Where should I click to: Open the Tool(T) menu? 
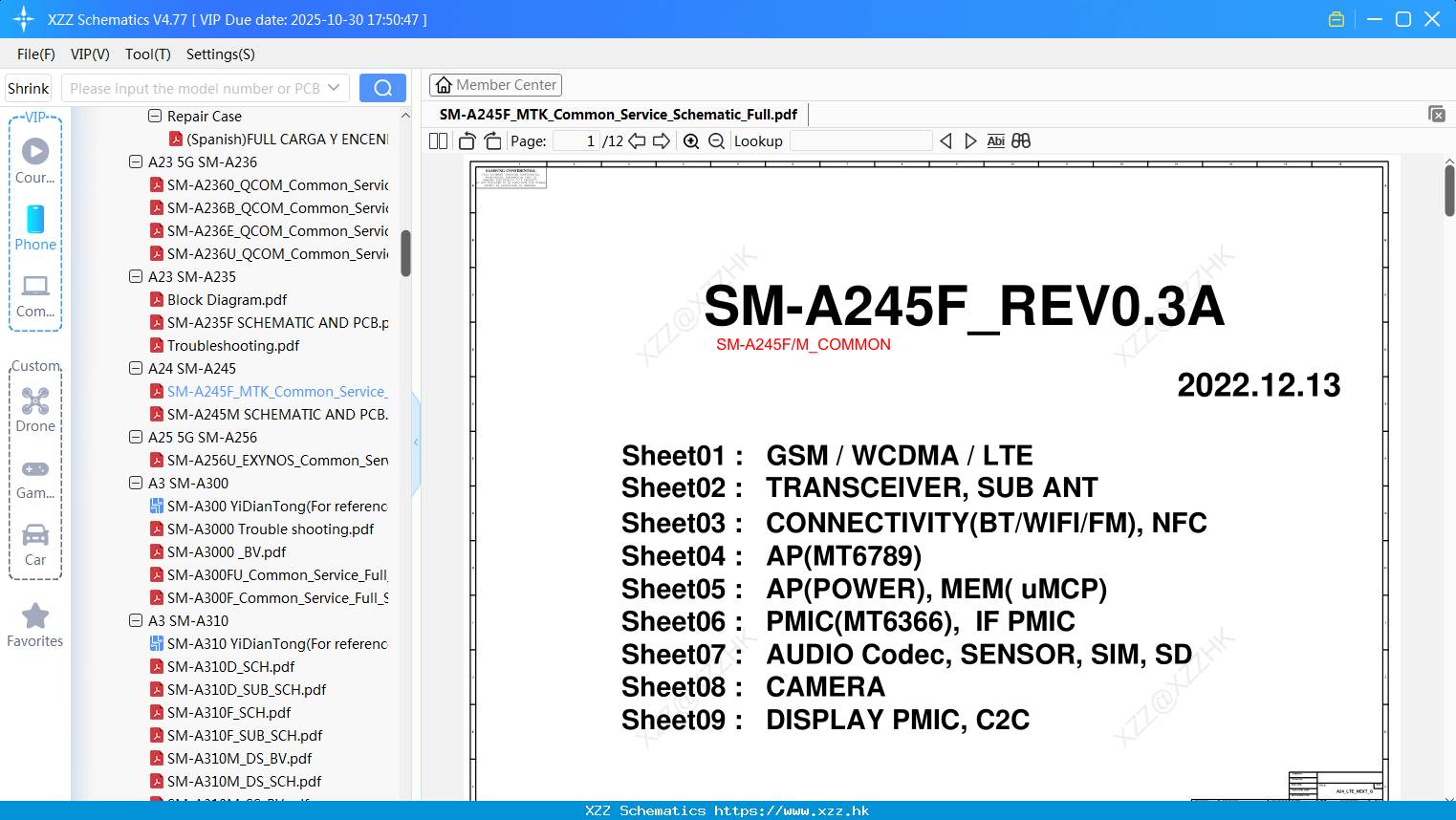click(x=148, y=54)
